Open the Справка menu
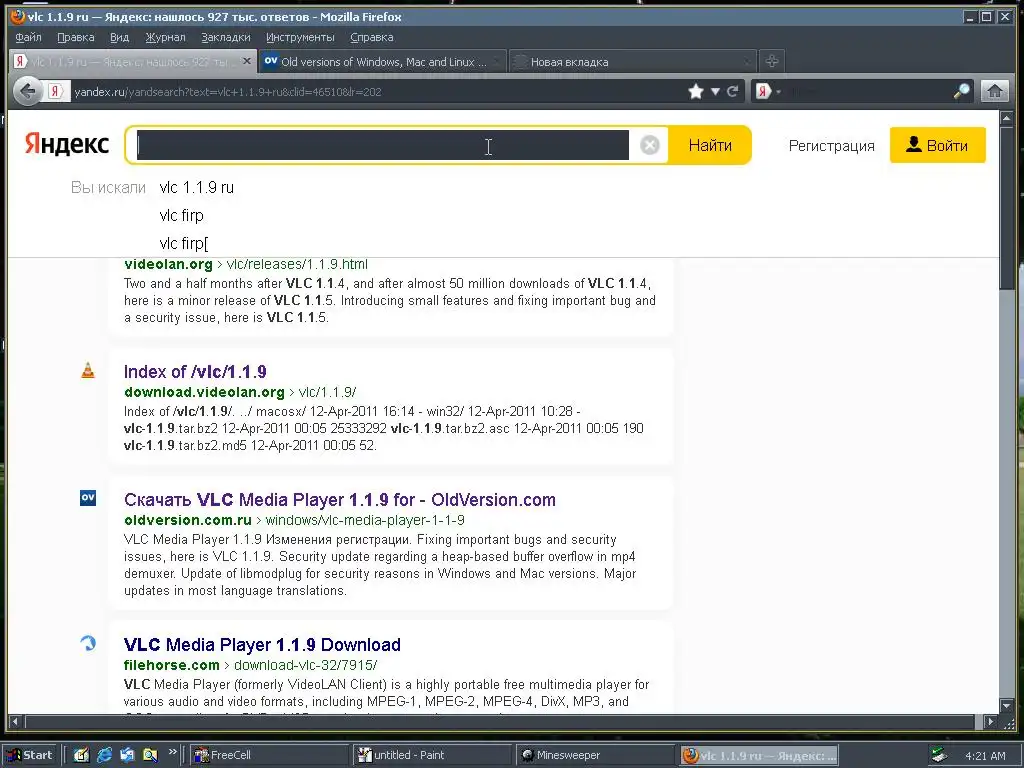This screenshot has height=768, width=1024. pos(372,37)
